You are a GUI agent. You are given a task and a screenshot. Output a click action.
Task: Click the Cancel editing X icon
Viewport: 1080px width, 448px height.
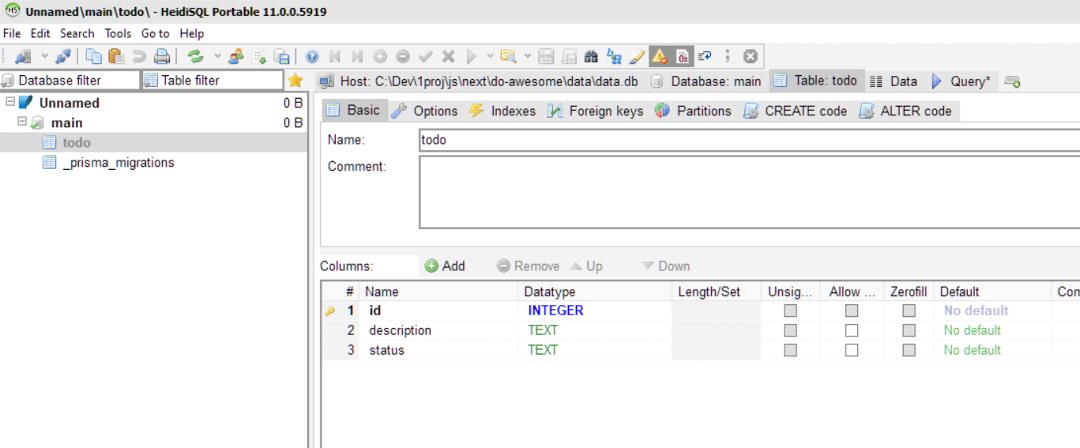(x=448, y=56)
